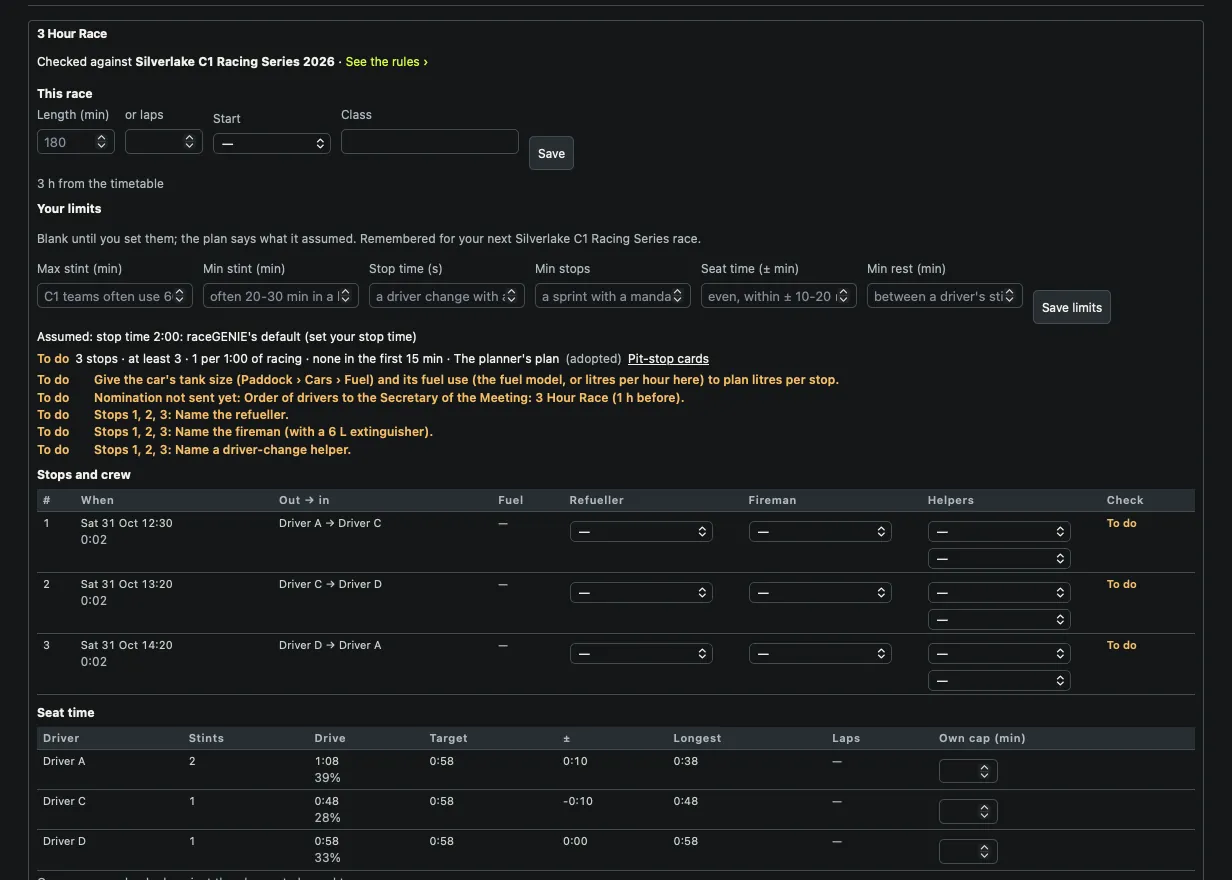The image size is (1232, 880).
Task: Click the To do check for stop 2
Action: tap(1121, 584)
